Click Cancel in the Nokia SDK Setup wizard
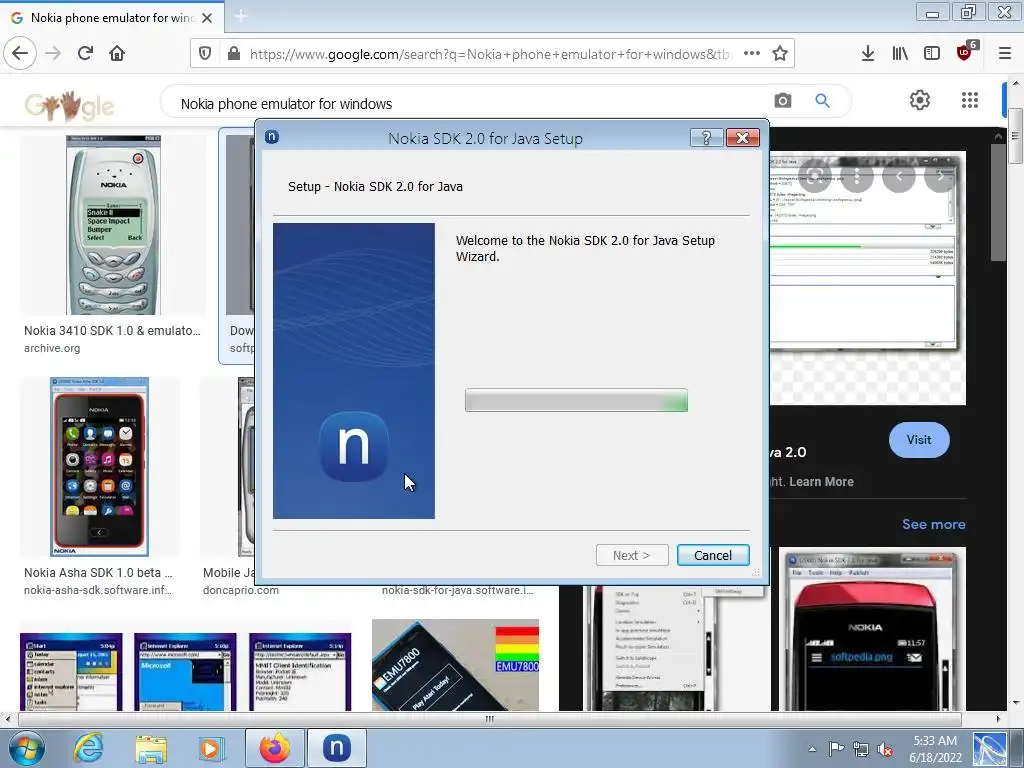This screenshot has width=1024, height=768. click(x=713, y=555)
